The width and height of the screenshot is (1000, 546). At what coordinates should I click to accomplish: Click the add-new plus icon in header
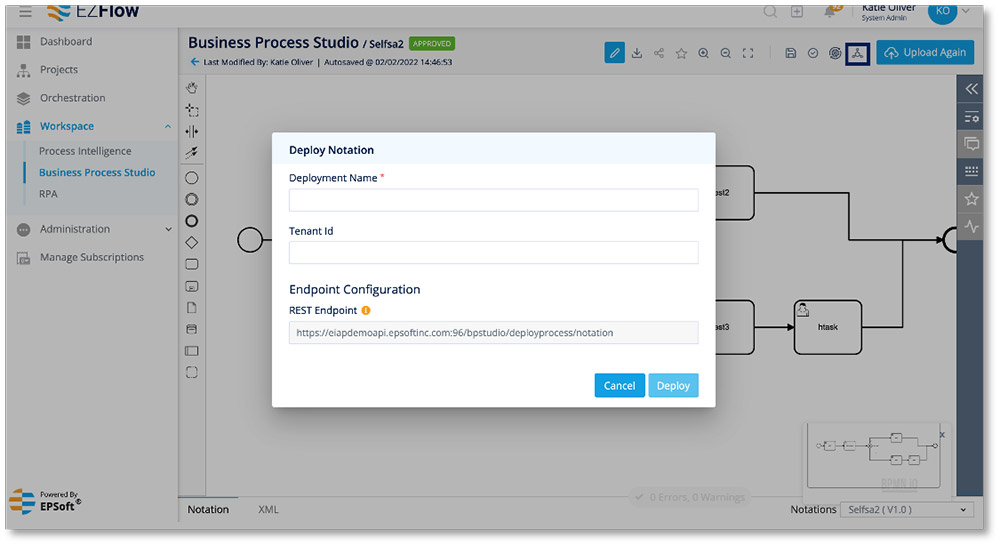click(797, 11)
